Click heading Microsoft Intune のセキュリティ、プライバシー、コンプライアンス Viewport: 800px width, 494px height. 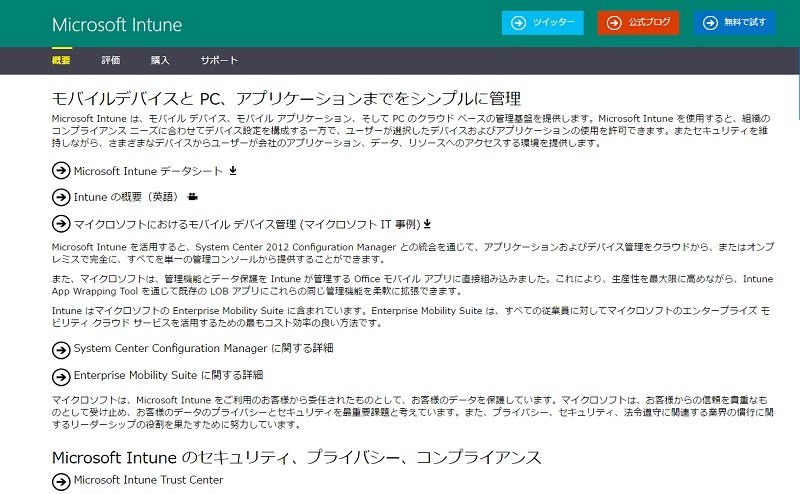[296, 457]
